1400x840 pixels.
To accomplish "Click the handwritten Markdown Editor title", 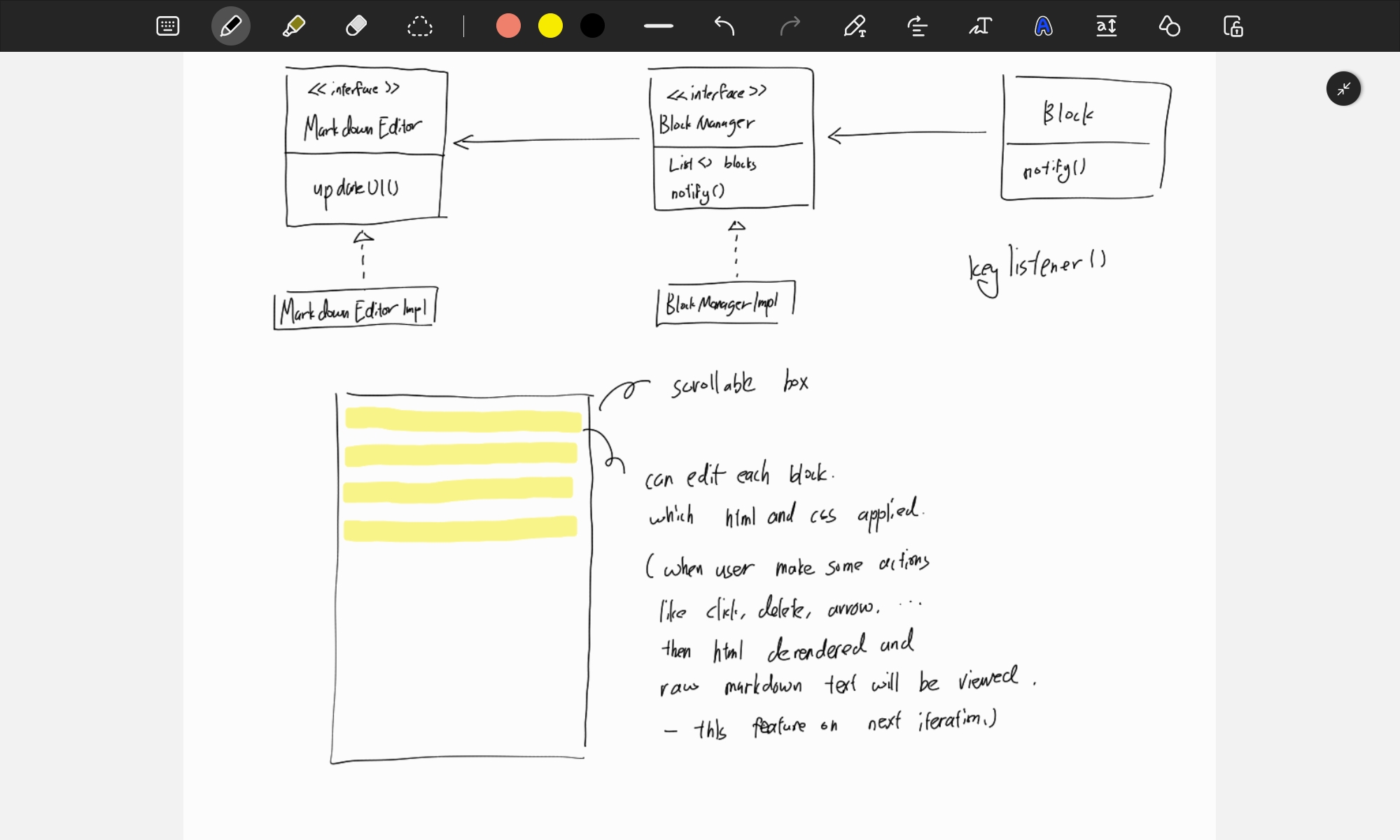I will 363,127.
